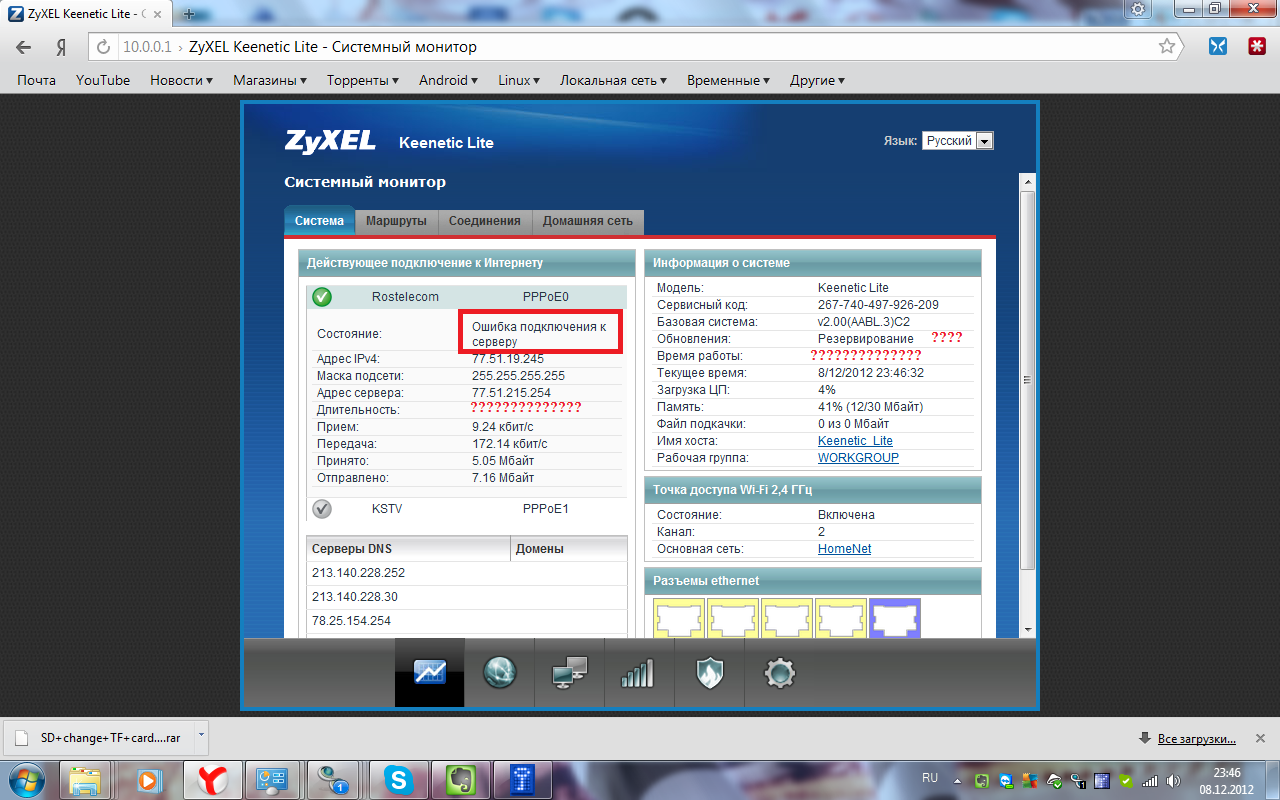Click the red asterisk extension icon
1280x800 pixels.
point(1256,46)
